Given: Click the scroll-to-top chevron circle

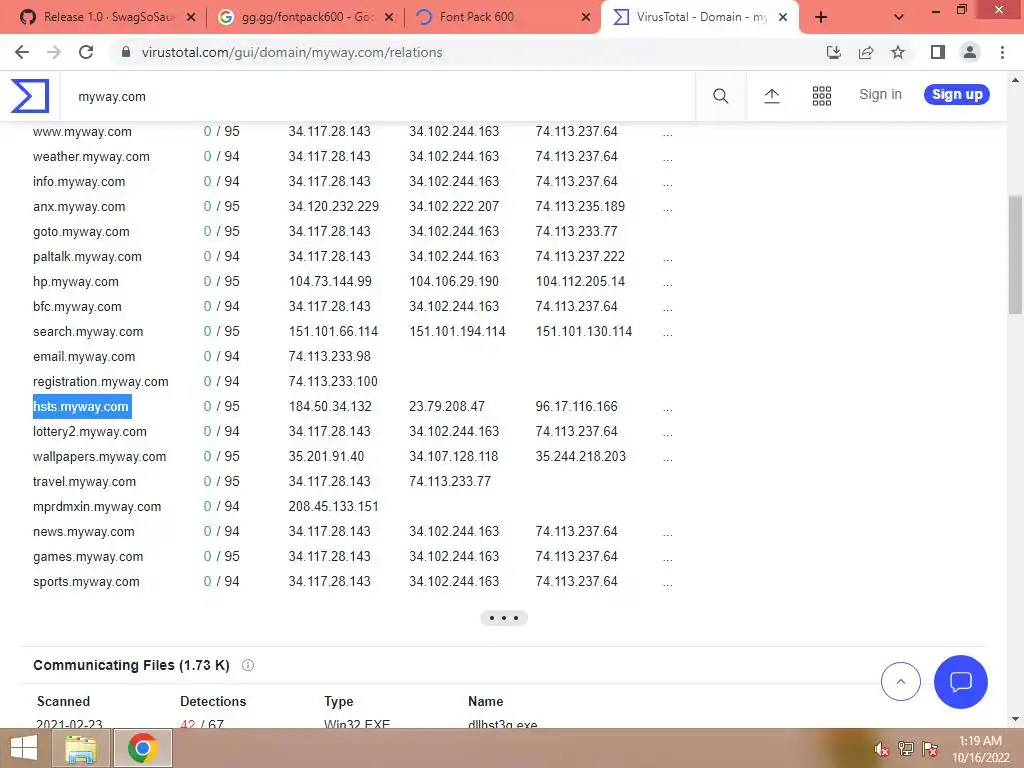Looking at the screenshot, I should pyautogui.click(x=901, y=682).
